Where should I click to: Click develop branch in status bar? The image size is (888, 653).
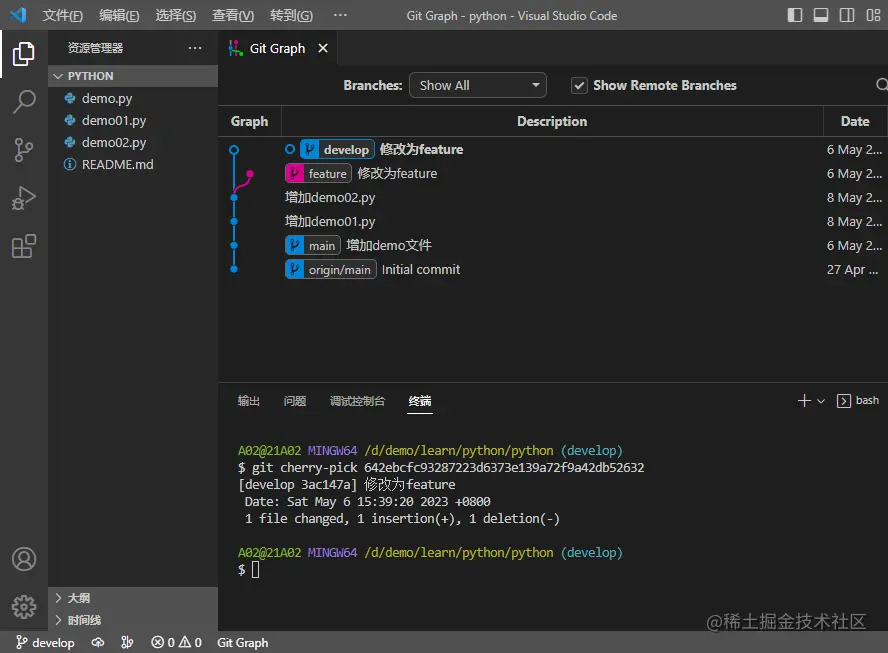45,643
